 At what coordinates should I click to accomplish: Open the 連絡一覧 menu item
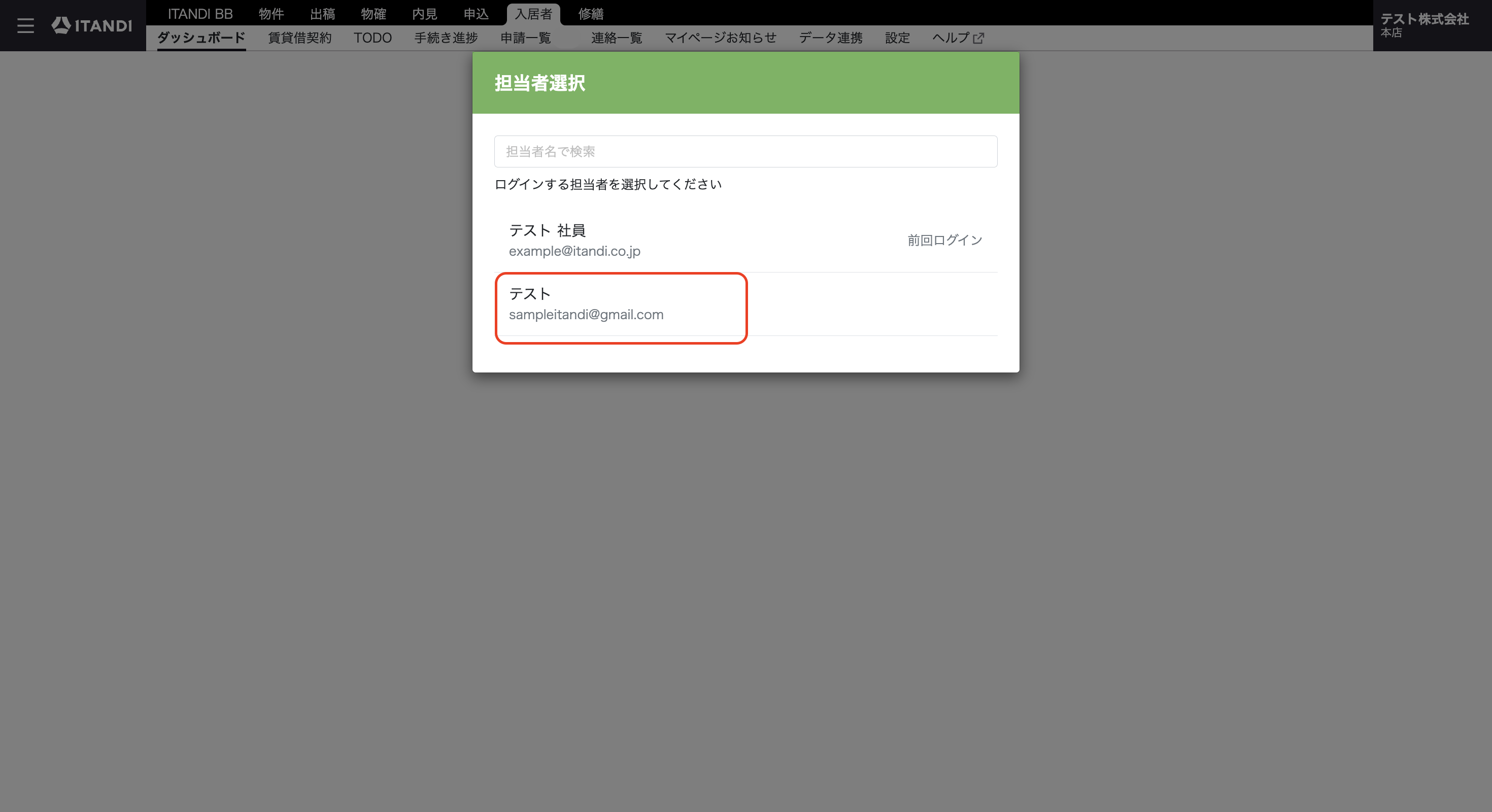616,38
